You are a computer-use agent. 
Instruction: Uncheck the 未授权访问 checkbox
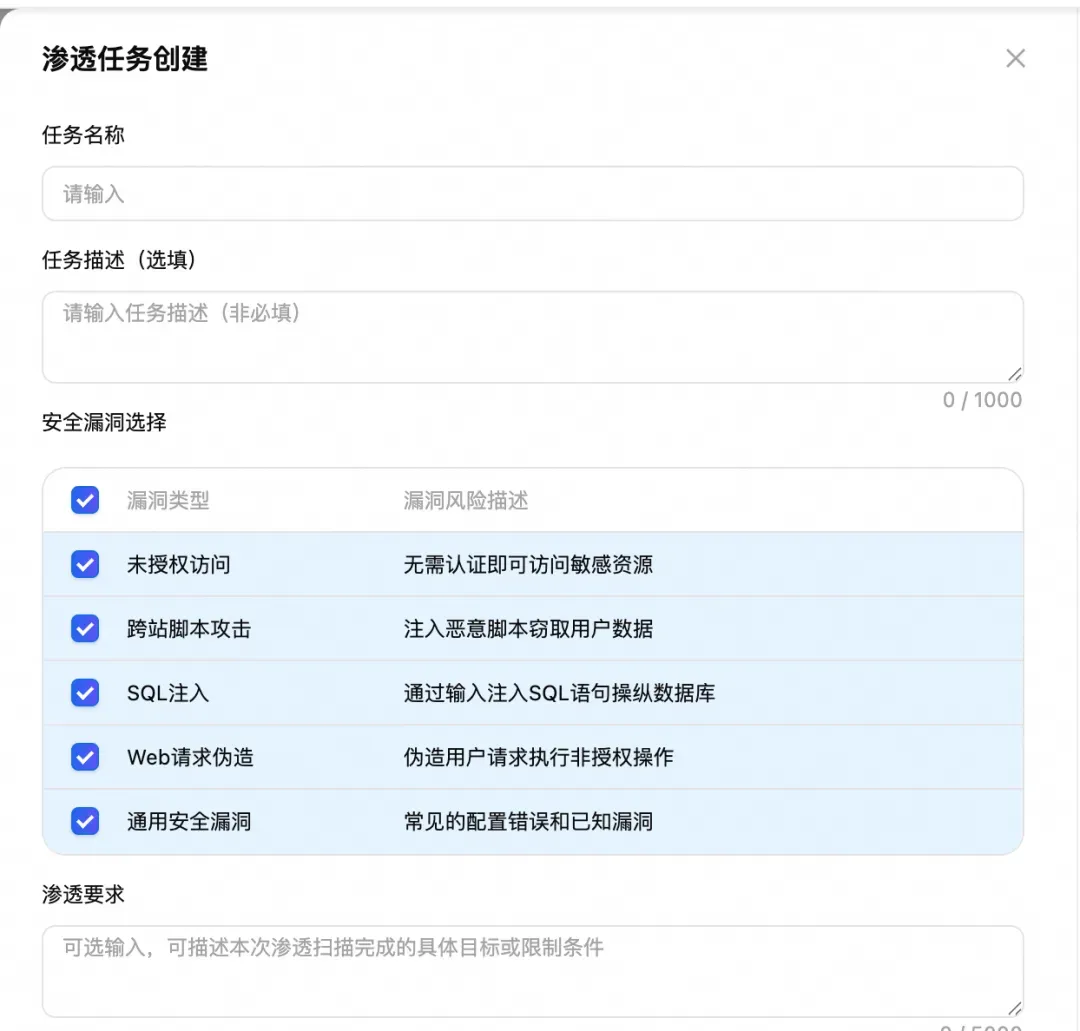[x=85, y=564]
